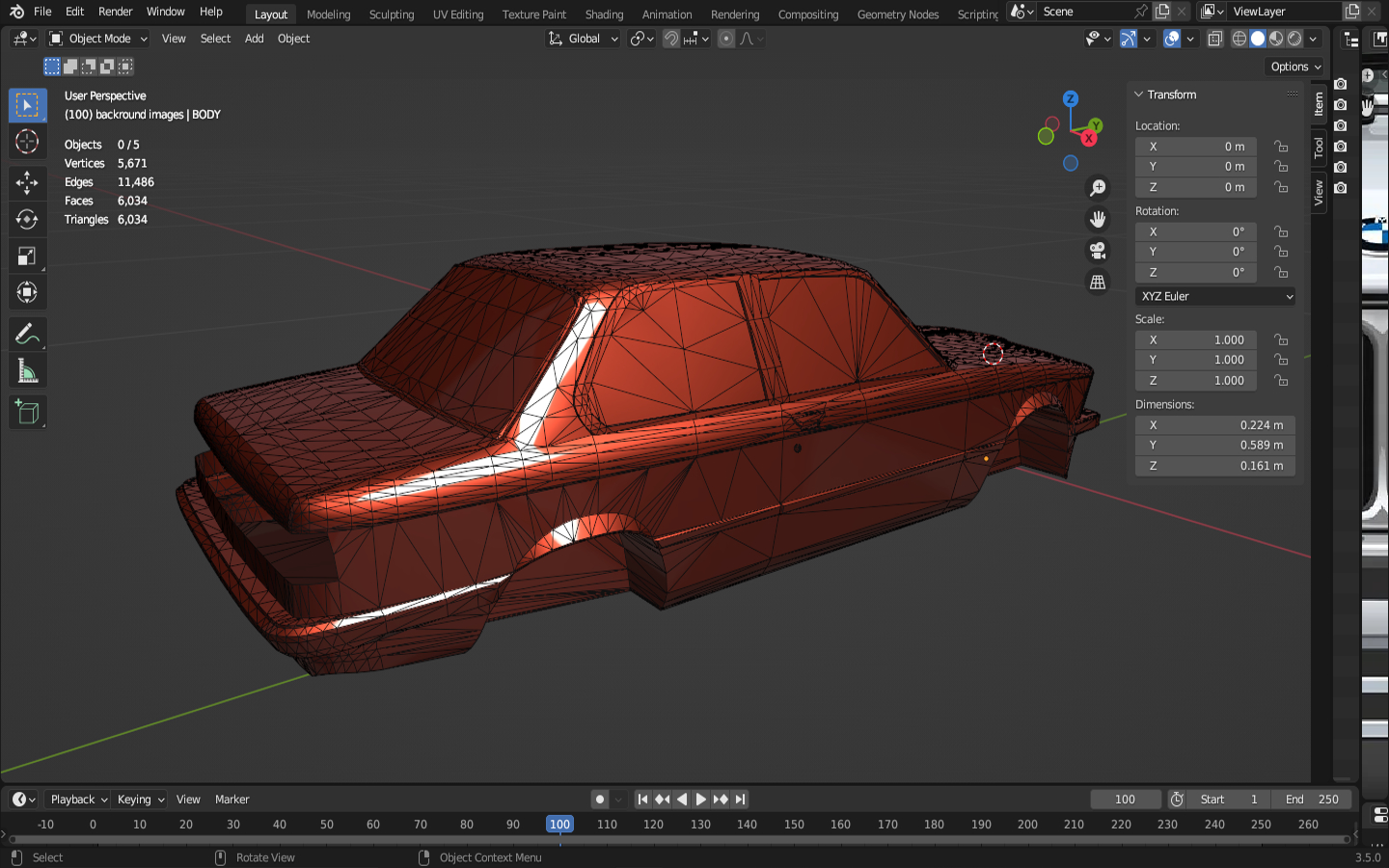The image size is (1389, 868).
Task: Switch viewport shading to rendered
Action: tap(1294, 39)
